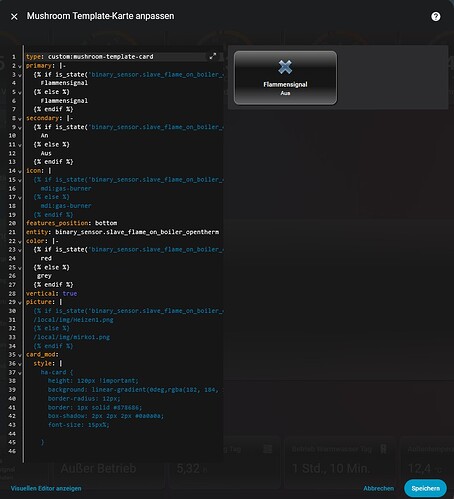Click the Flammensignal preview card
Screen dimensions: 454x499
click(285, 78)
